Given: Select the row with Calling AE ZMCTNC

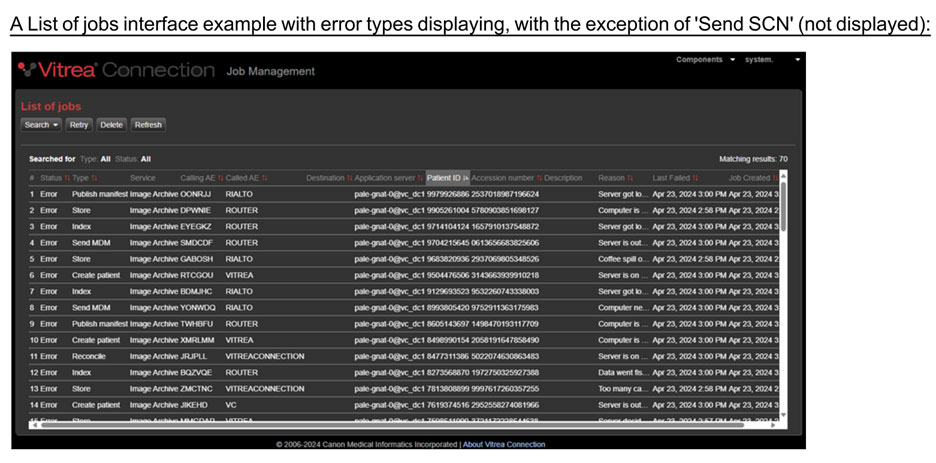Looking at the screenshot, I should (x=404, y=388).
